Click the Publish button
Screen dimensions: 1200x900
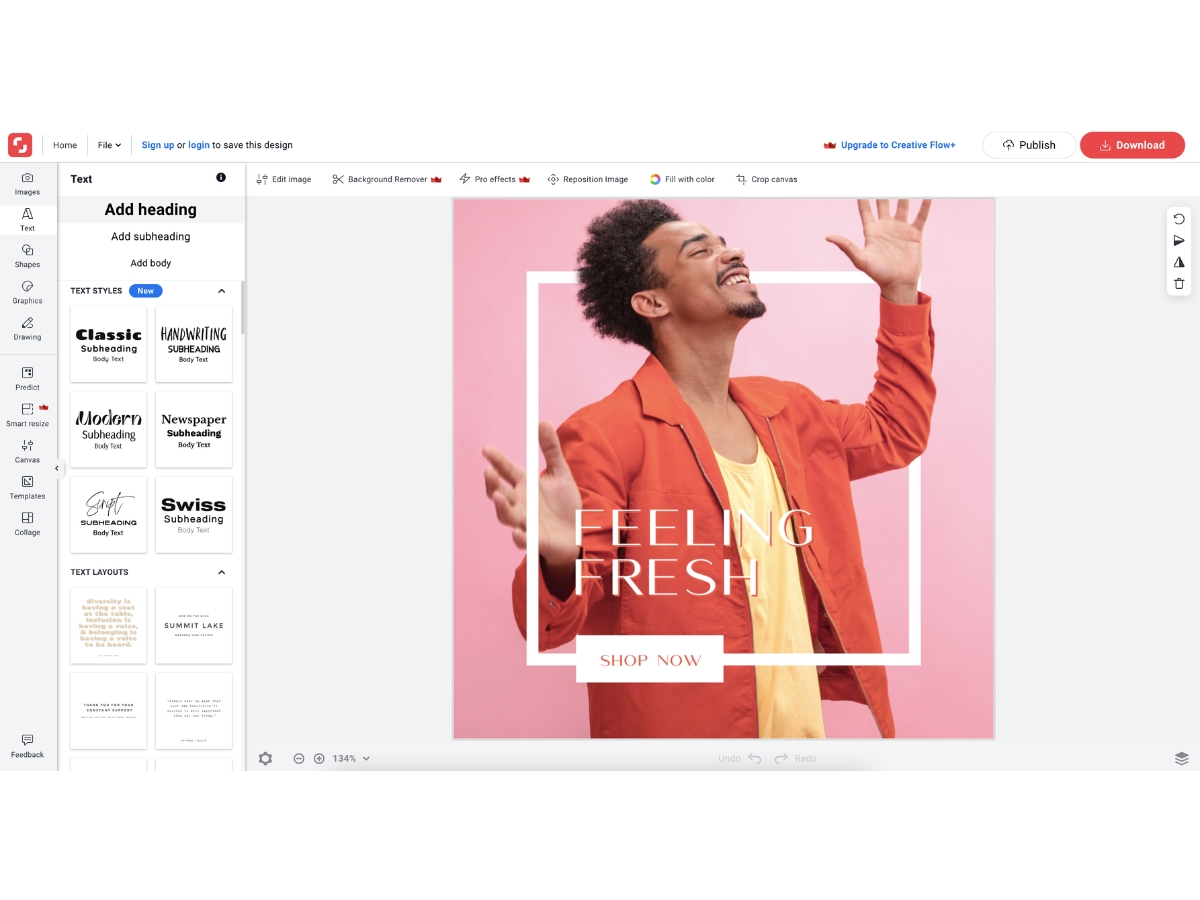pos(1029,145)
